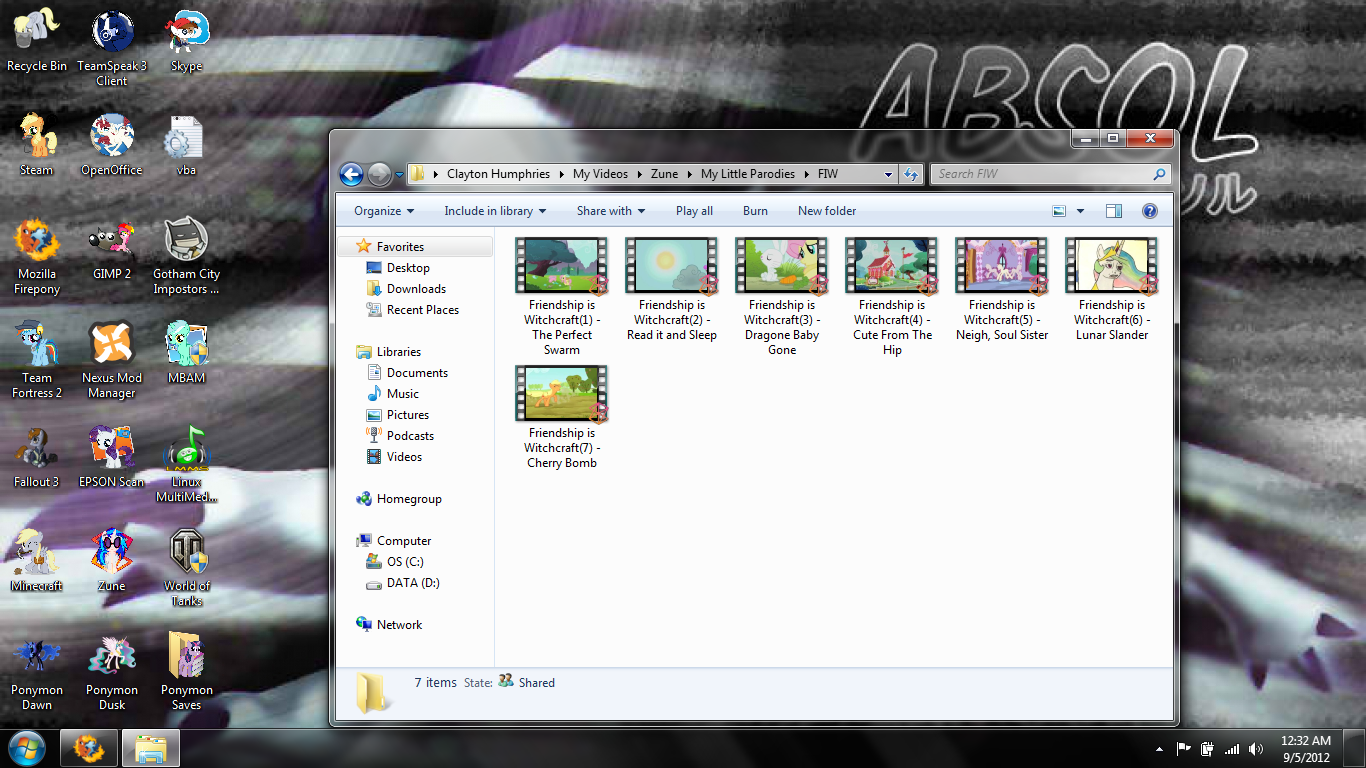The height and width of the screenshot is (768, 1366).
Task: Select Ponymon Dusk desktop icon
Action: click(x=112, y=672)
